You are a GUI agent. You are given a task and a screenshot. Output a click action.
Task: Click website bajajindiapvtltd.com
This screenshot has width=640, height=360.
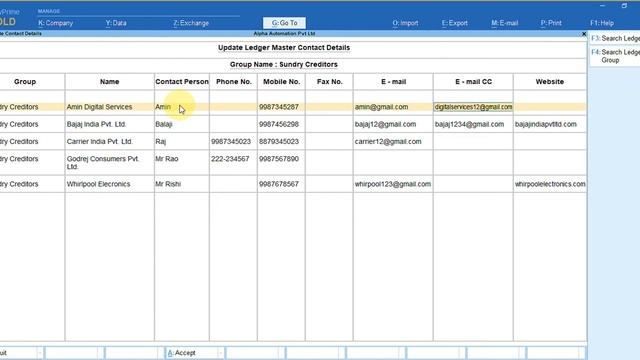click(546, 124)
